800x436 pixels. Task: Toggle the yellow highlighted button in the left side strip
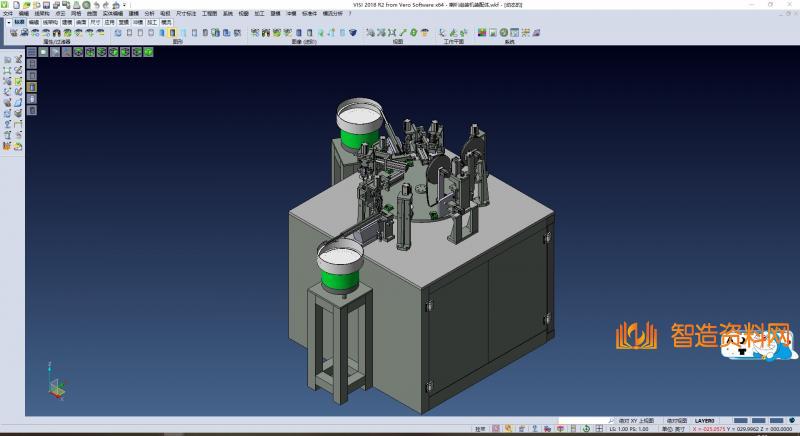(x=31, y=86)
